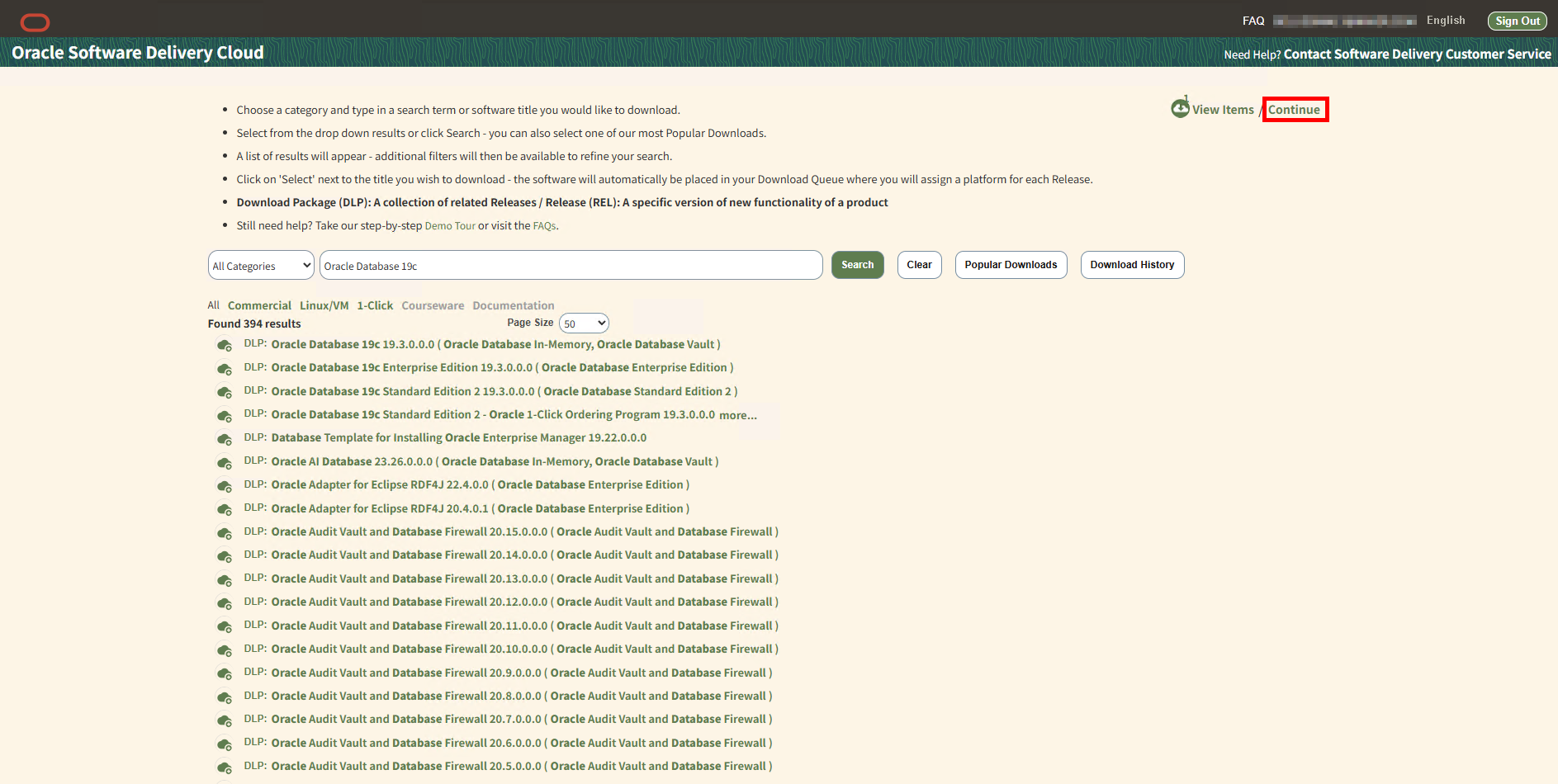Viewport: 1558px width, 784px height.
Task: Change language via English link
Action: (x=1446, y=21)
